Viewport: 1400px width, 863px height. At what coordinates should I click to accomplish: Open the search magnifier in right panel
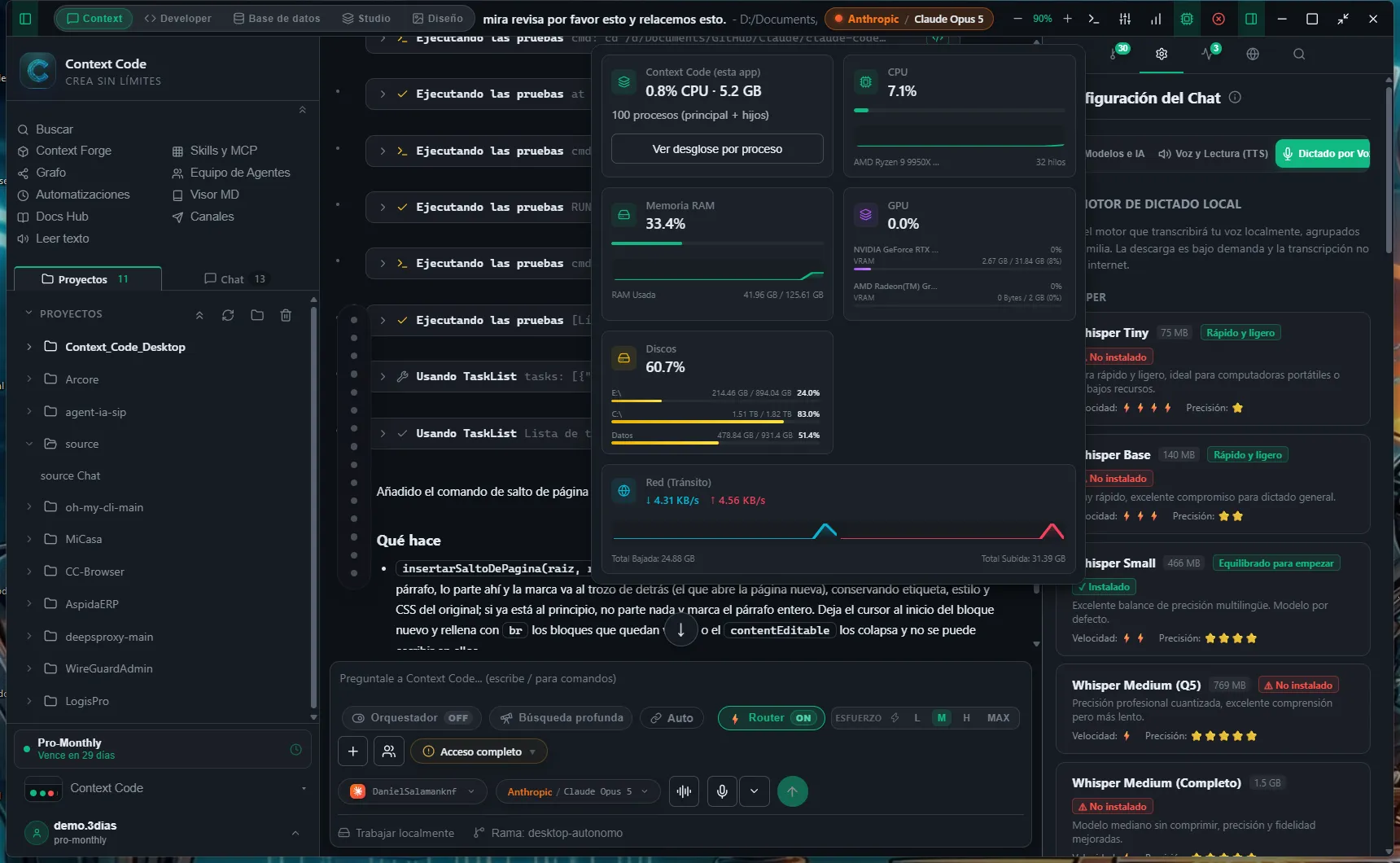(1299, 54)
